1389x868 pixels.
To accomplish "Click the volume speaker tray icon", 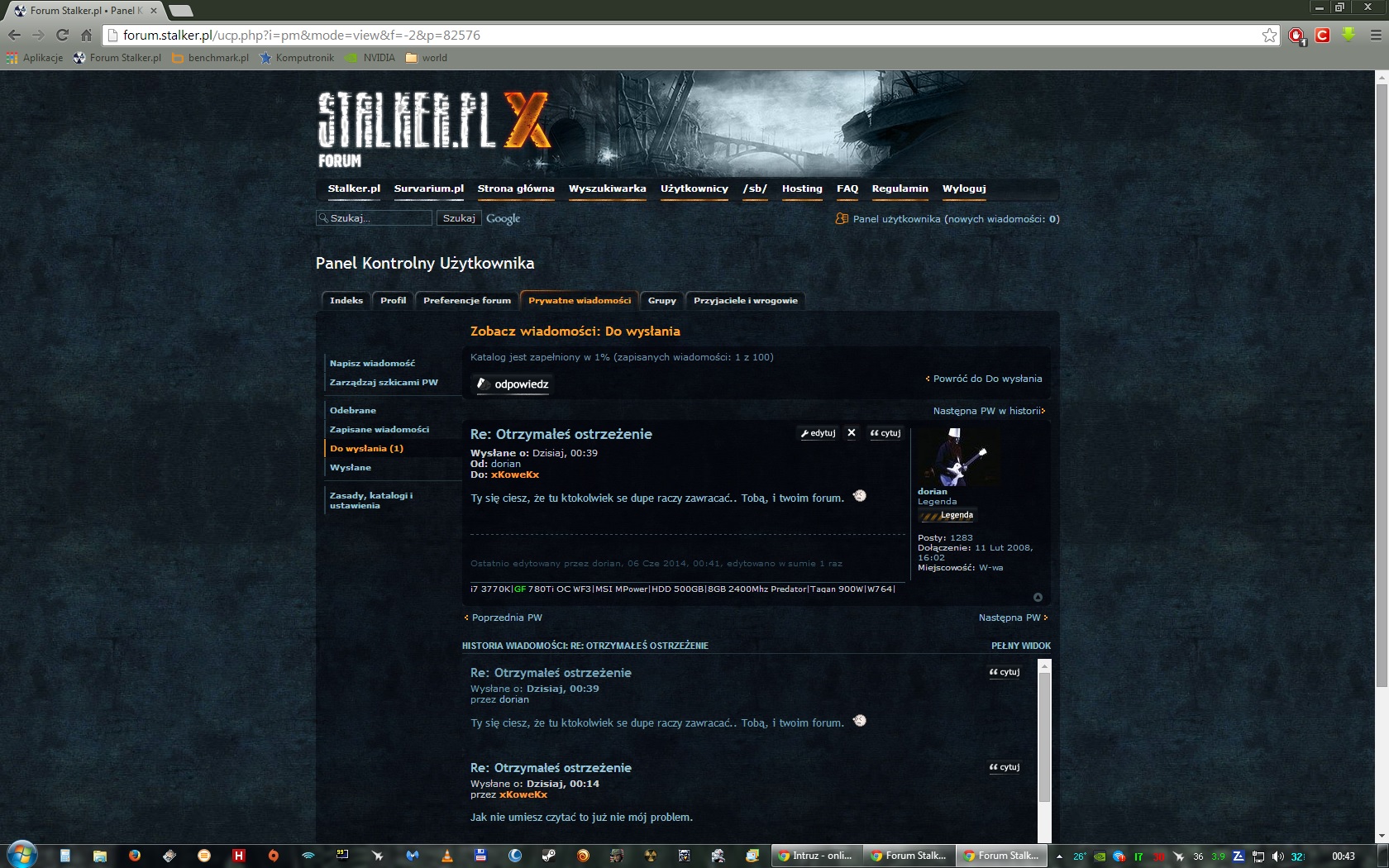I will [1277, 856].
